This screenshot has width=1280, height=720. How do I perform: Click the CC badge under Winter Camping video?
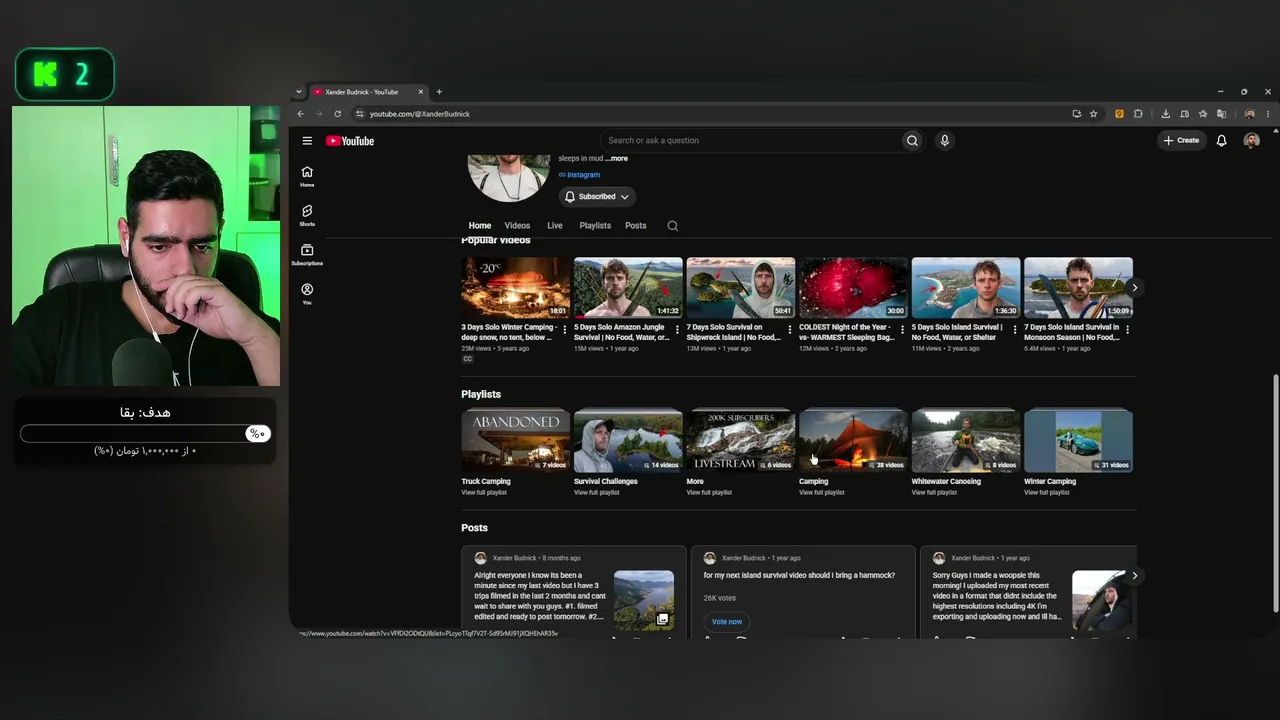tap(467, 359)
